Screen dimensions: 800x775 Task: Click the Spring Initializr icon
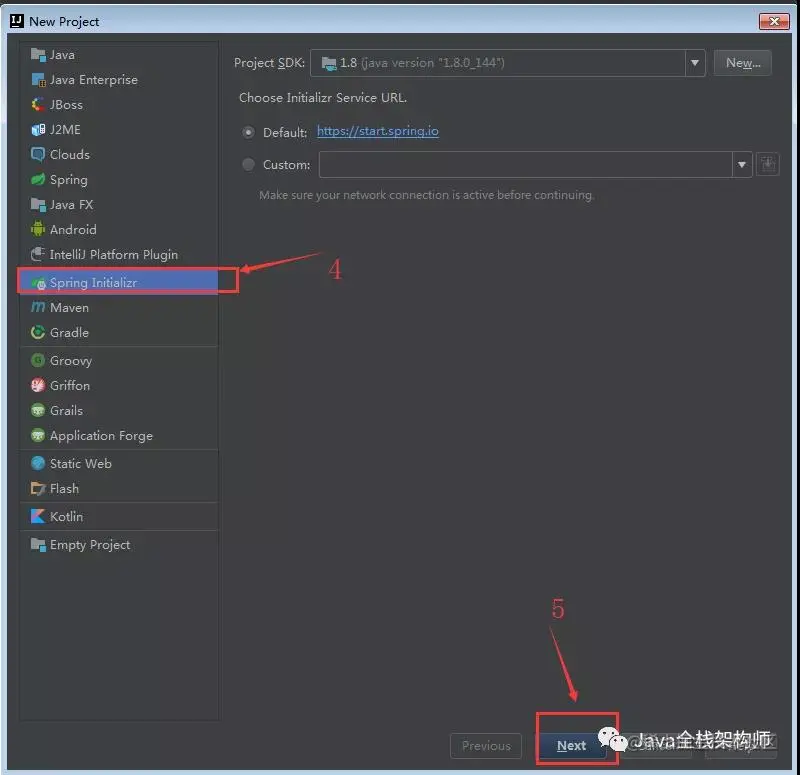[x=38, y=283]
